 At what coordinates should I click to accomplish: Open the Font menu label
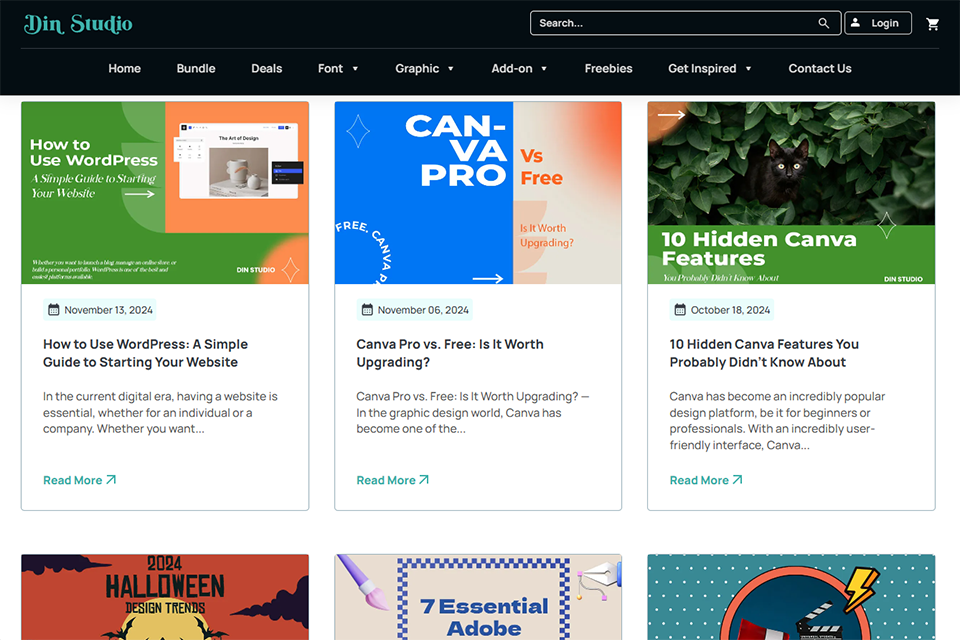pyautogui.click(x=330, y=69)
